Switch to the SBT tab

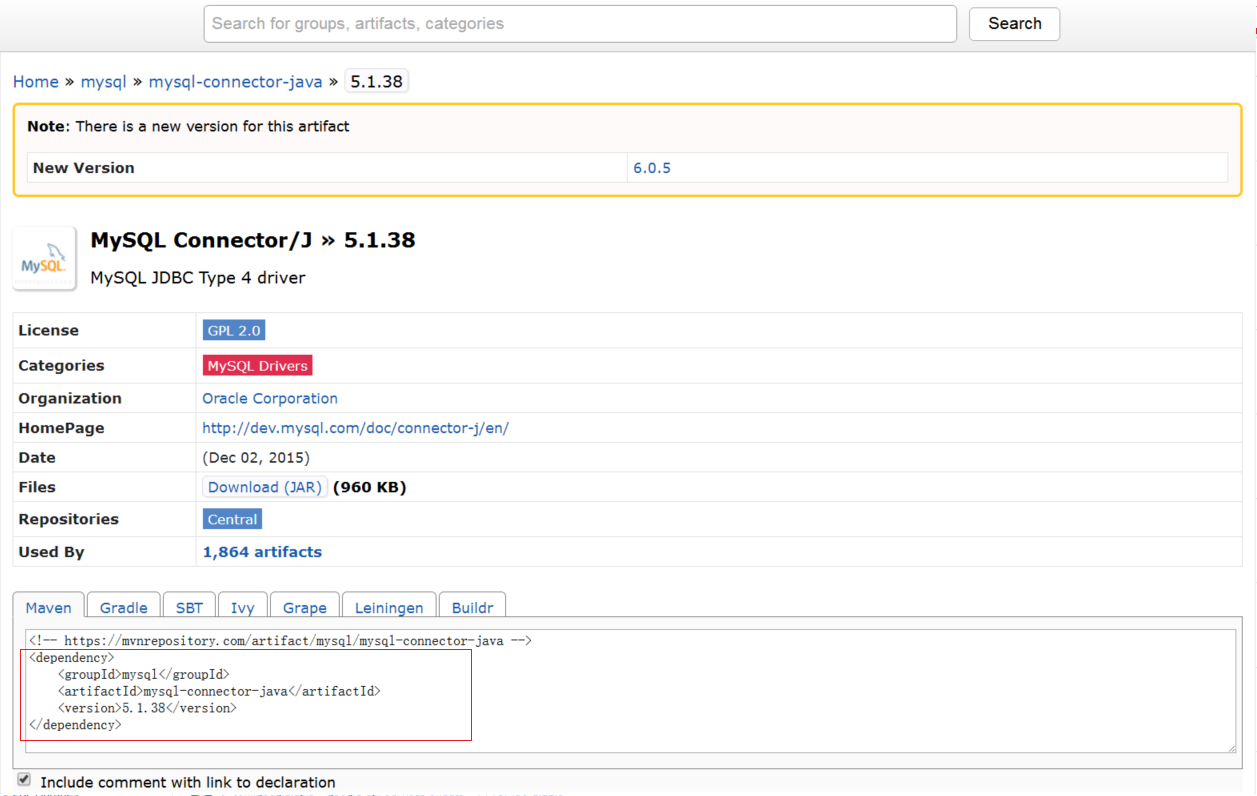click(189, 607)
